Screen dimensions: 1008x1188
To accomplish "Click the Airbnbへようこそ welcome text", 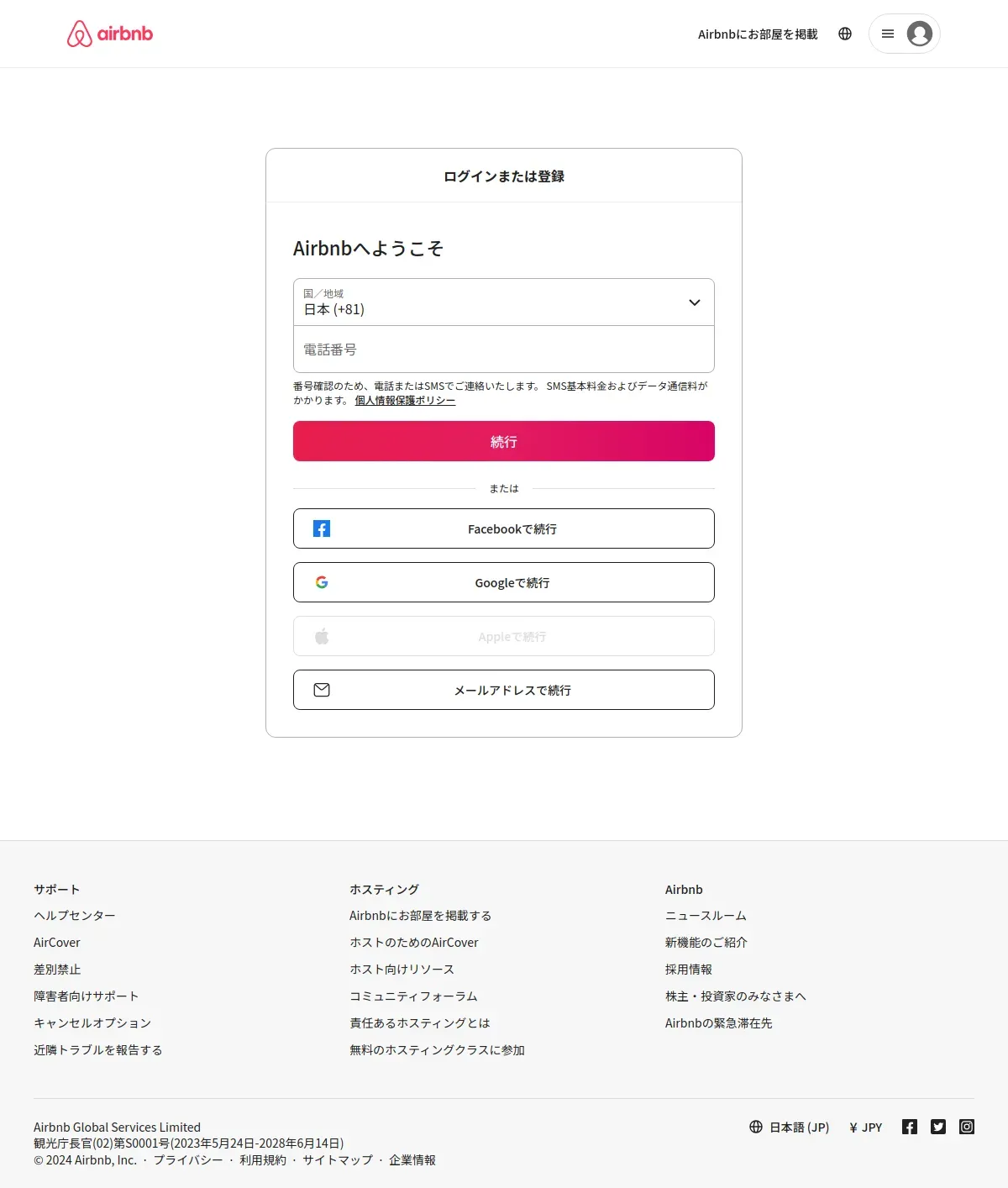I will (368, 249).
